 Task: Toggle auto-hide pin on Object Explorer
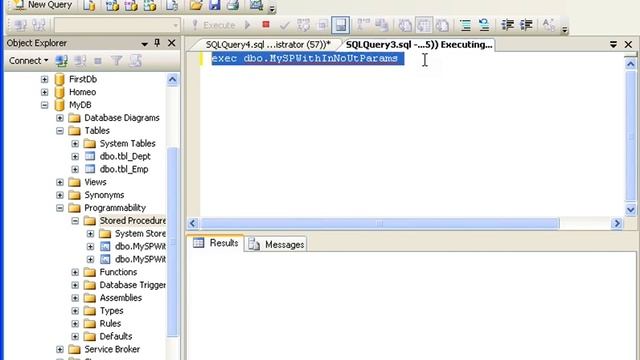pyautogui.click(x=157, y=43)
